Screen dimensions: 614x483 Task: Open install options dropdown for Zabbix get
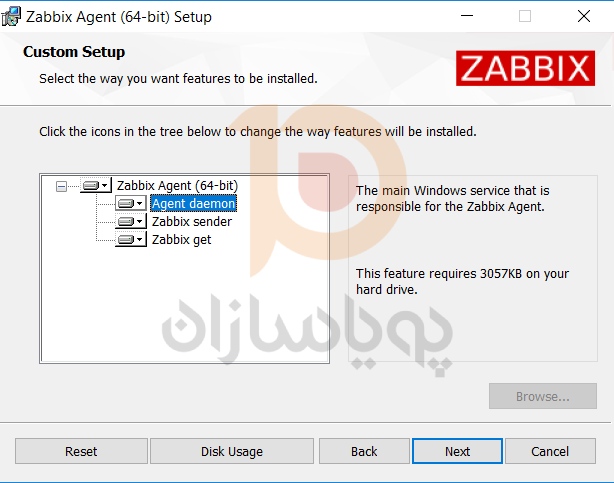(140, 239)
